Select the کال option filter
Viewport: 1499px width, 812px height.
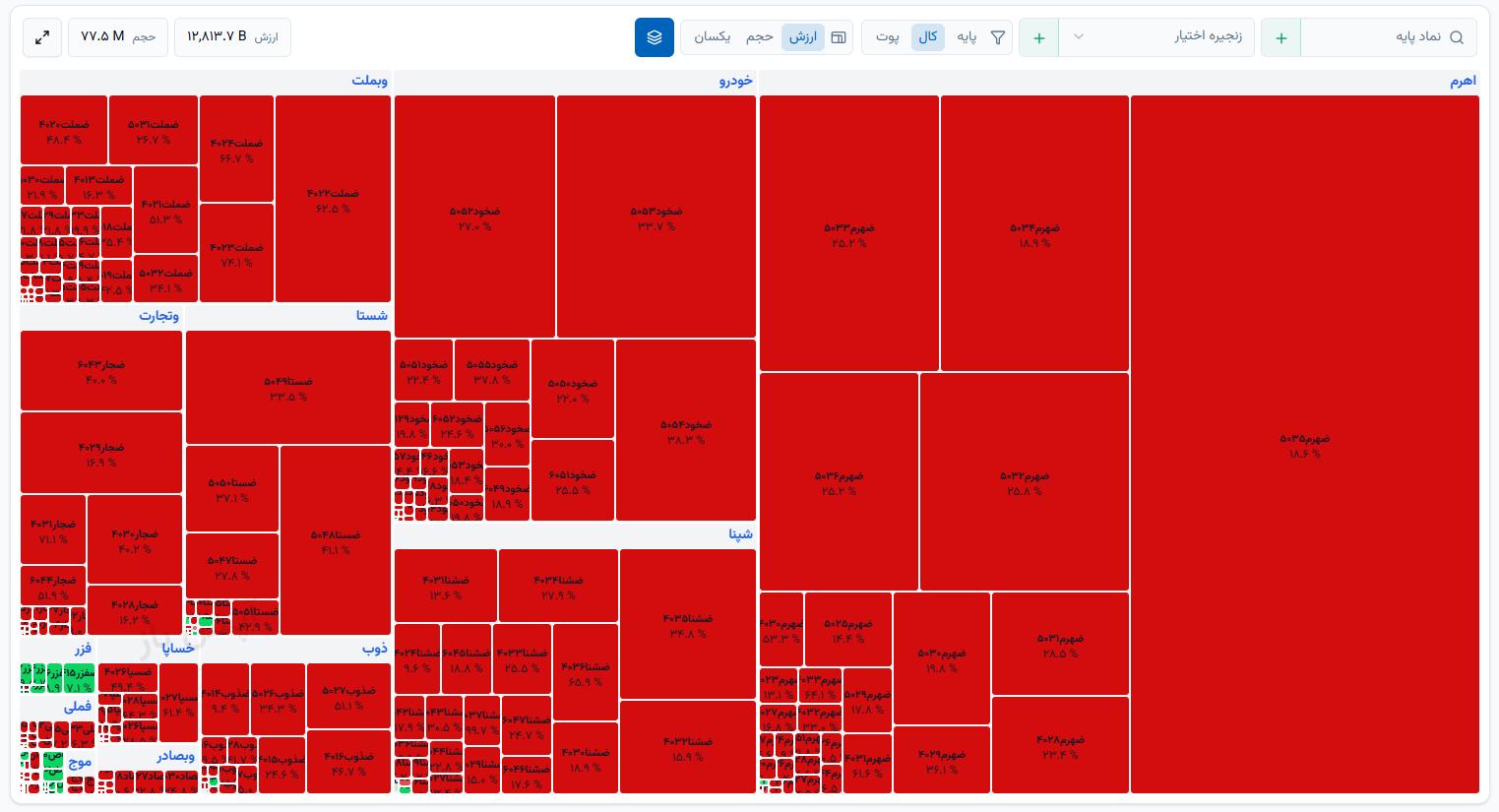point(928,37)
